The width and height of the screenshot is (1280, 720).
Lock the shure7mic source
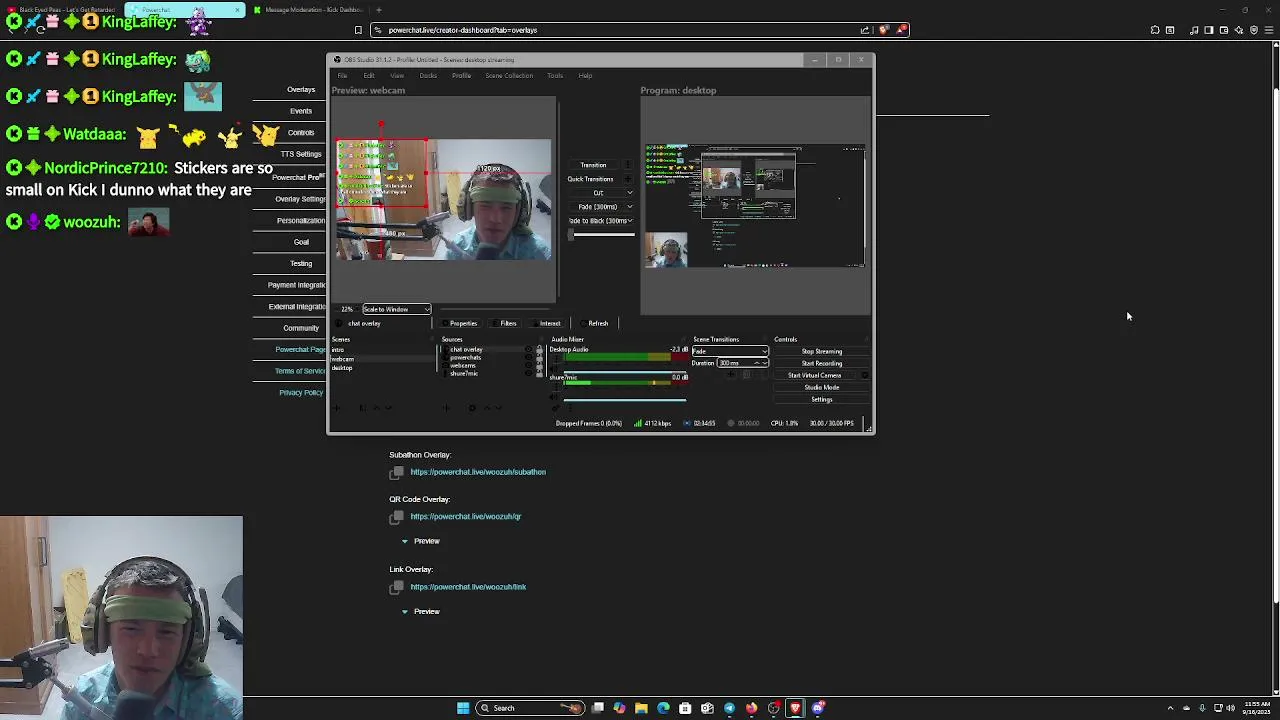click(539, 374)
